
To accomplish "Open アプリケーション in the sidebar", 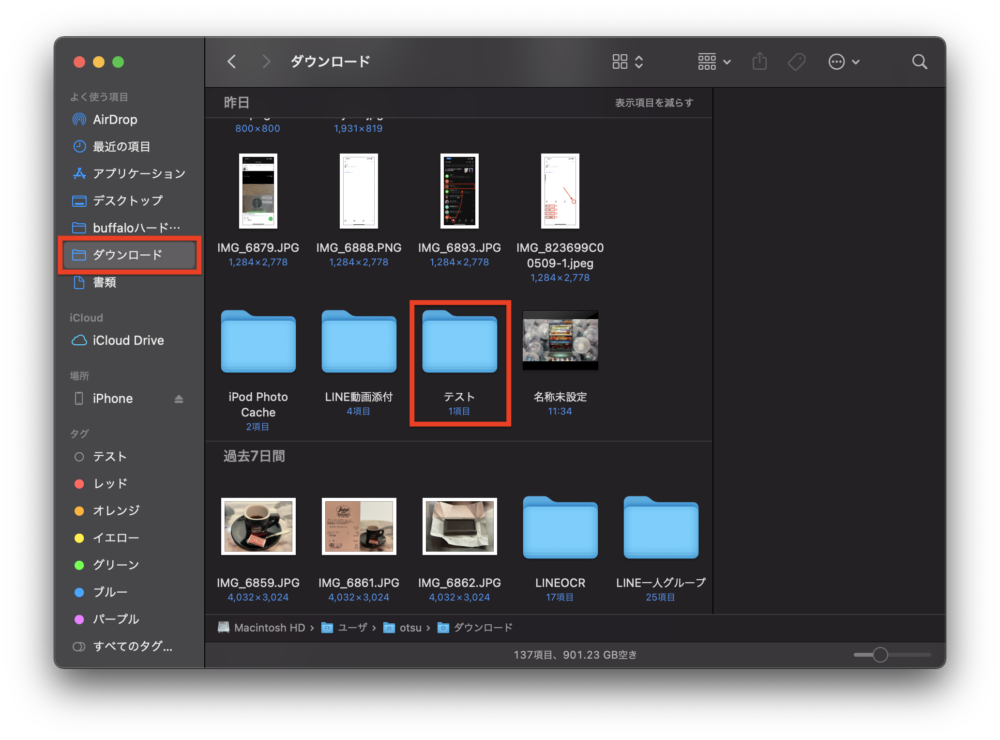I will click(129, 174).
